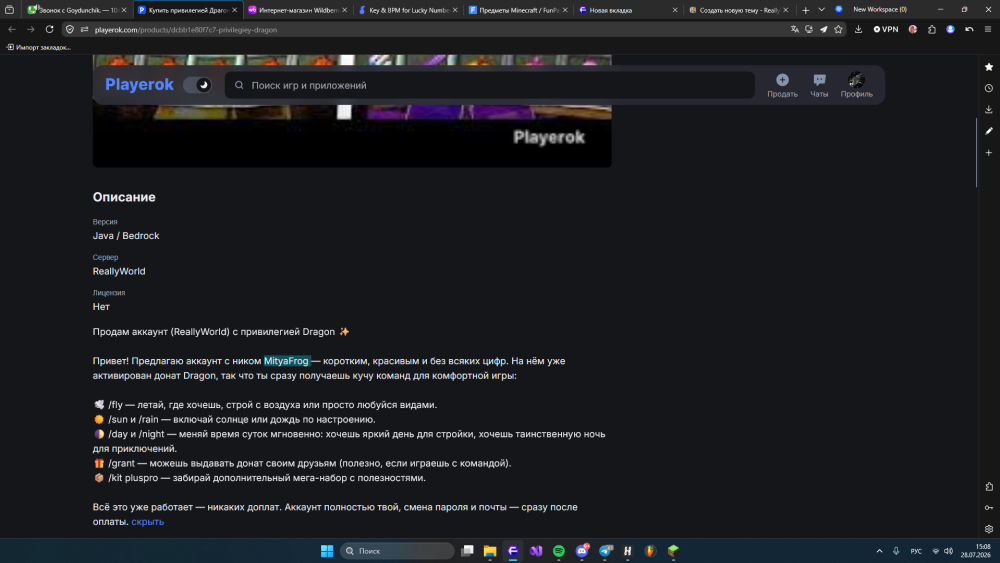Click the "ReallyWorld" server value
The height and width of the screenshot is (563, 1000).
point(119,272)
